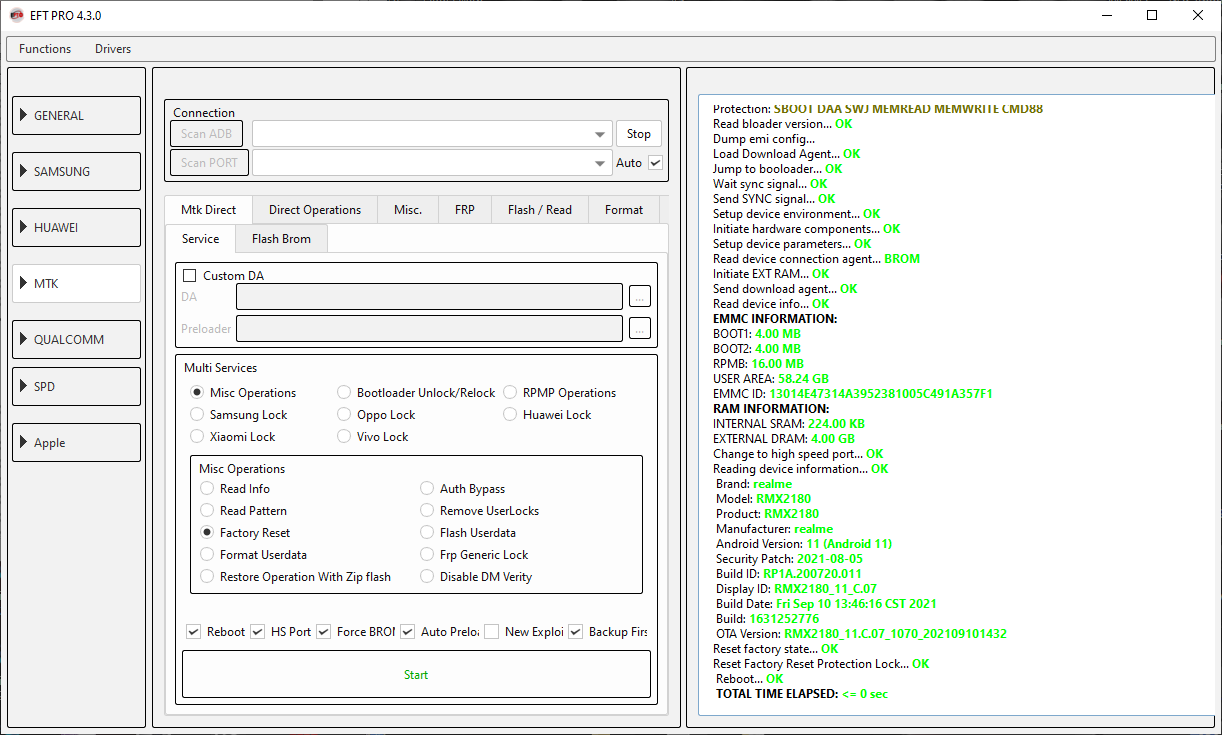1222x735 pixels.
Task: Click the EMMC ID value in log
Action: coord(881,394)
